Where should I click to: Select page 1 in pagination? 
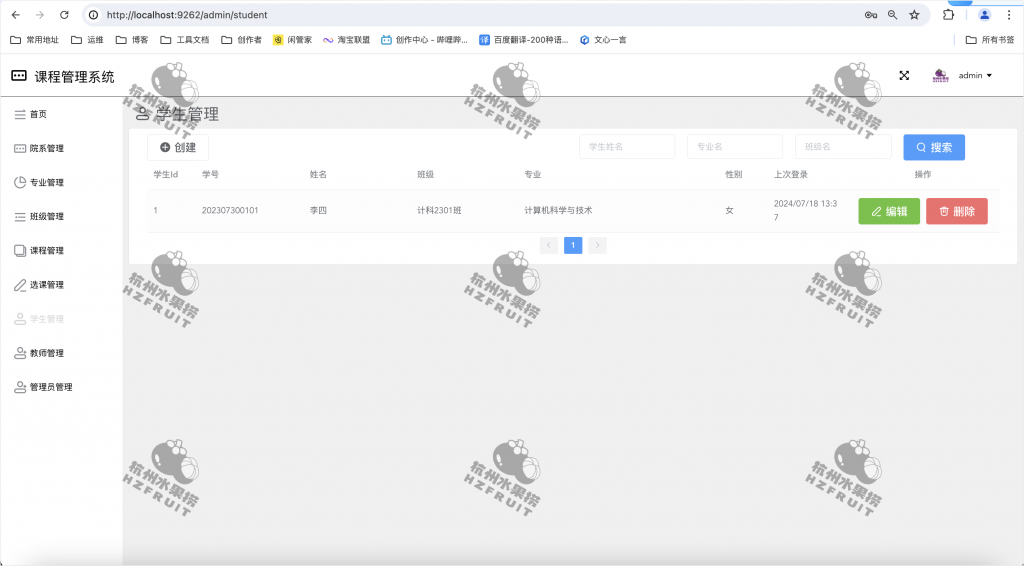(573, 245)
